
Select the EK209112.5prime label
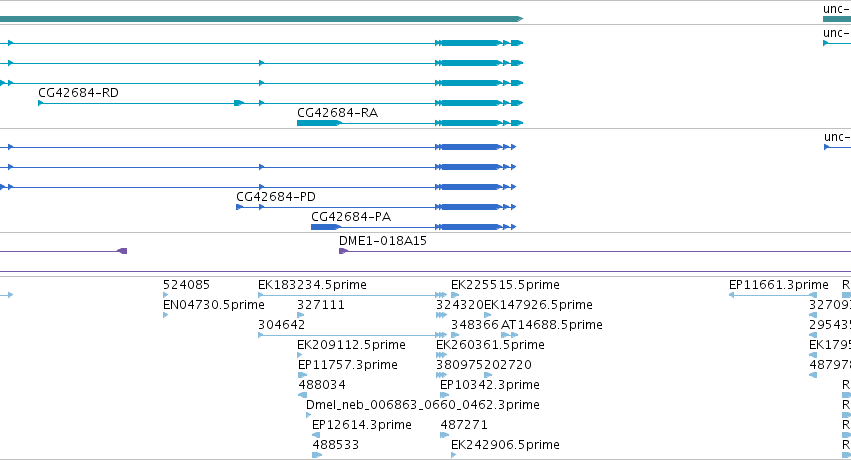pyautogui.click(x=351, y=345)
